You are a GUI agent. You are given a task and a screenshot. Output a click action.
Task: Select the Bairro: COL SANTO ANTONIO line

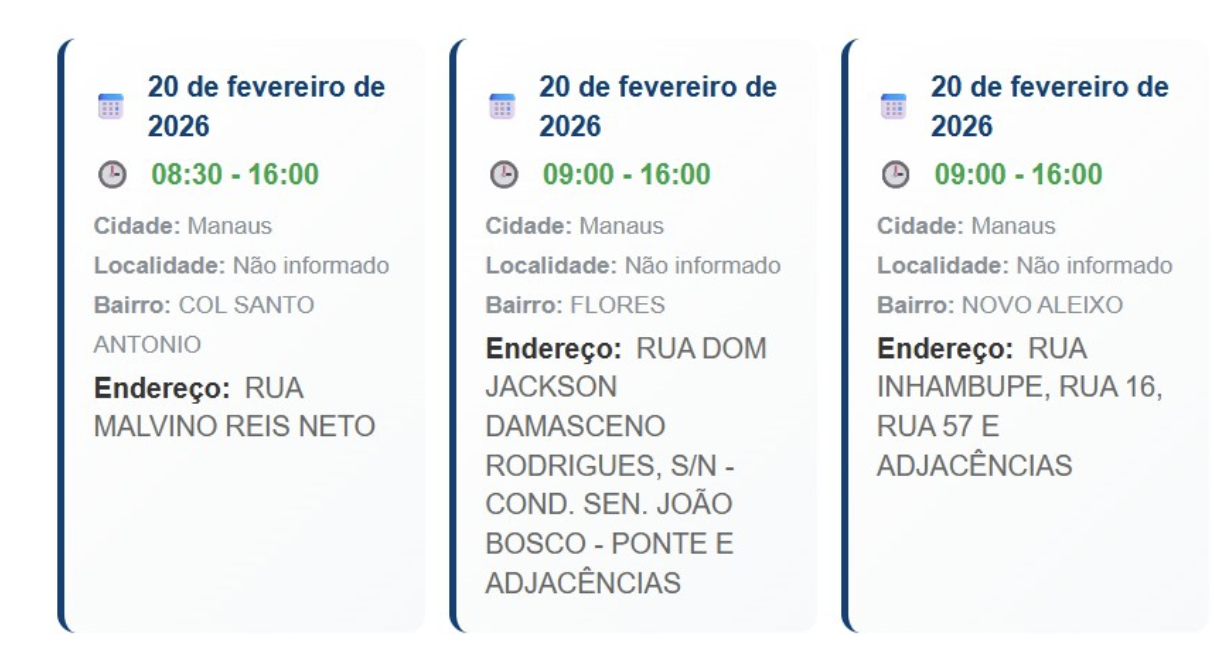(204, 324)
